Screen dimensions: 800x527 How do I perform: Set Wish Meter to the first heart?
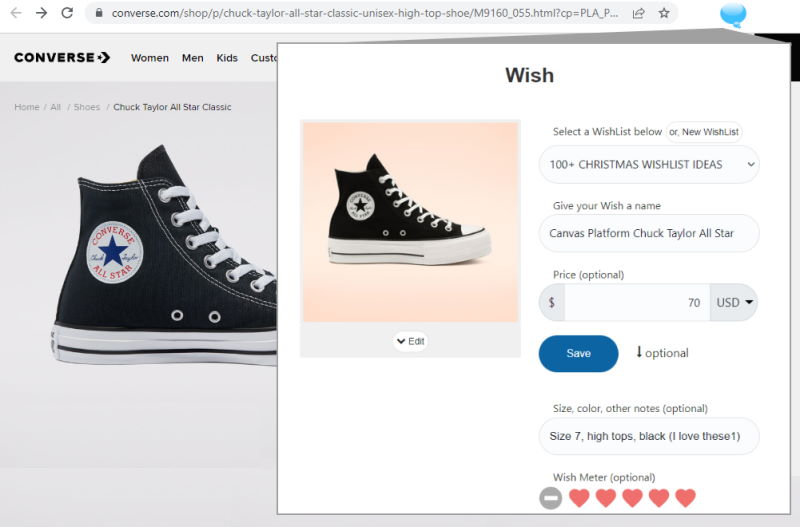[x=579, y=498]
